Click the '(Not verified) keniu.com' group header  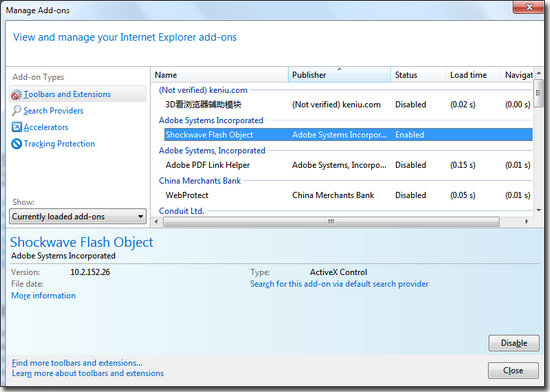pyautogui.click(x=203, y=90)
